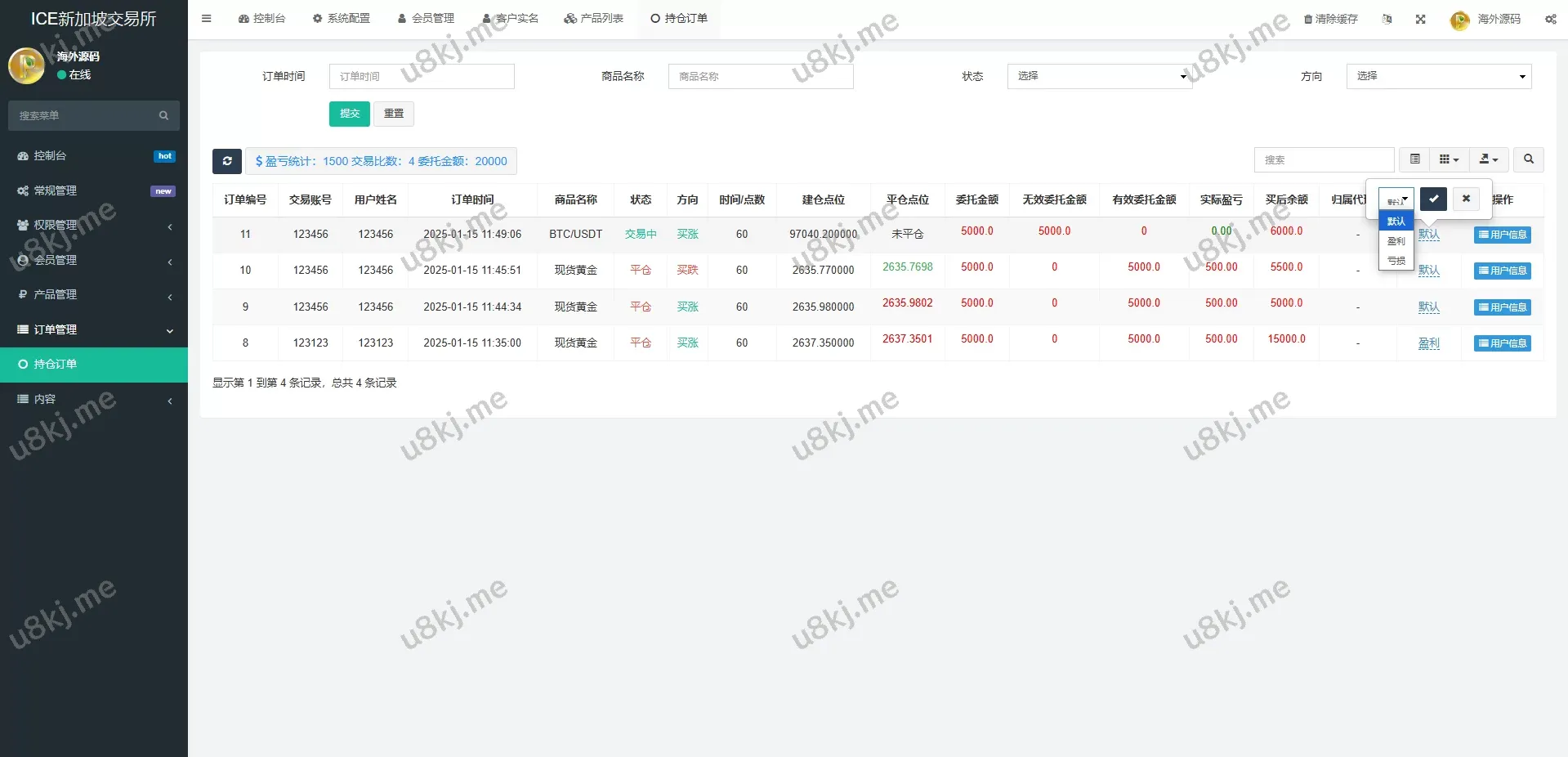Click the table refresh icon button

(x=227, y=161)
